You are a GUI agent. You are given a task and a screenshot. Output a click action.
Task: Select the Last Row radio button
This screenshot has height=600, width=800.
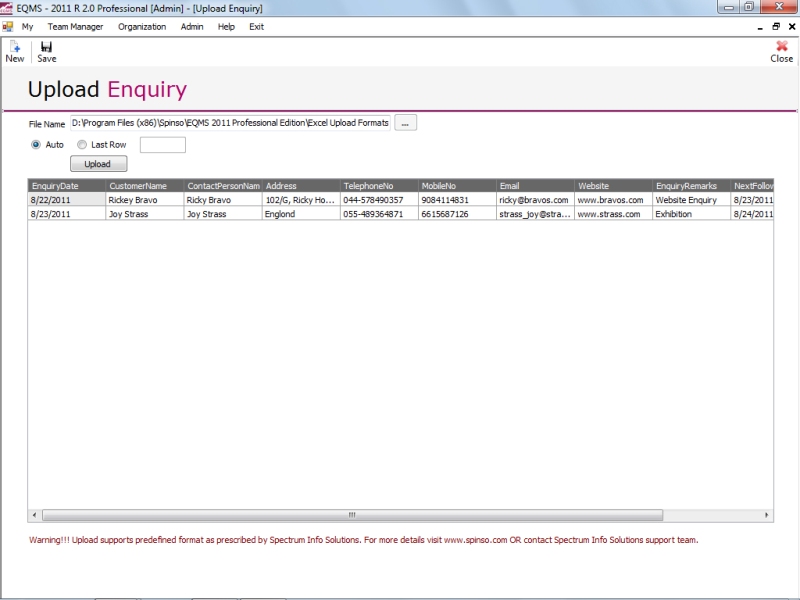tap(82, 145)
